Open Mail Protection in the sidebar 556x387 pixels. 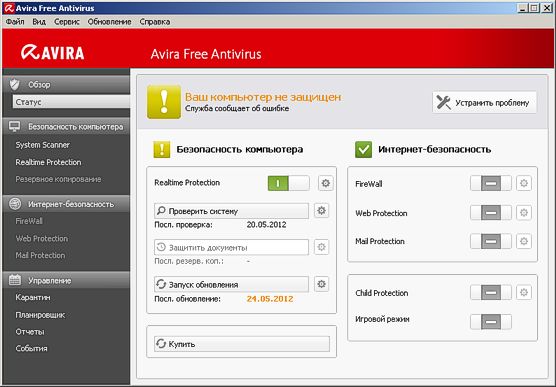(40, 255)
